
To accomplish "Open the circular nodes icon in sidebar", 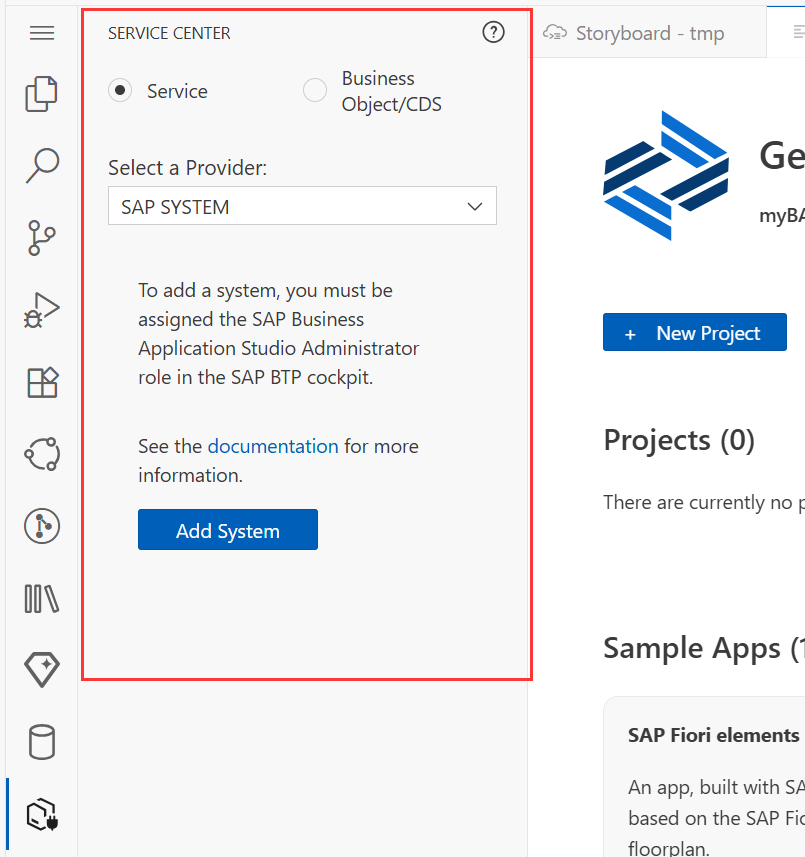I will (x=42, y=454).
